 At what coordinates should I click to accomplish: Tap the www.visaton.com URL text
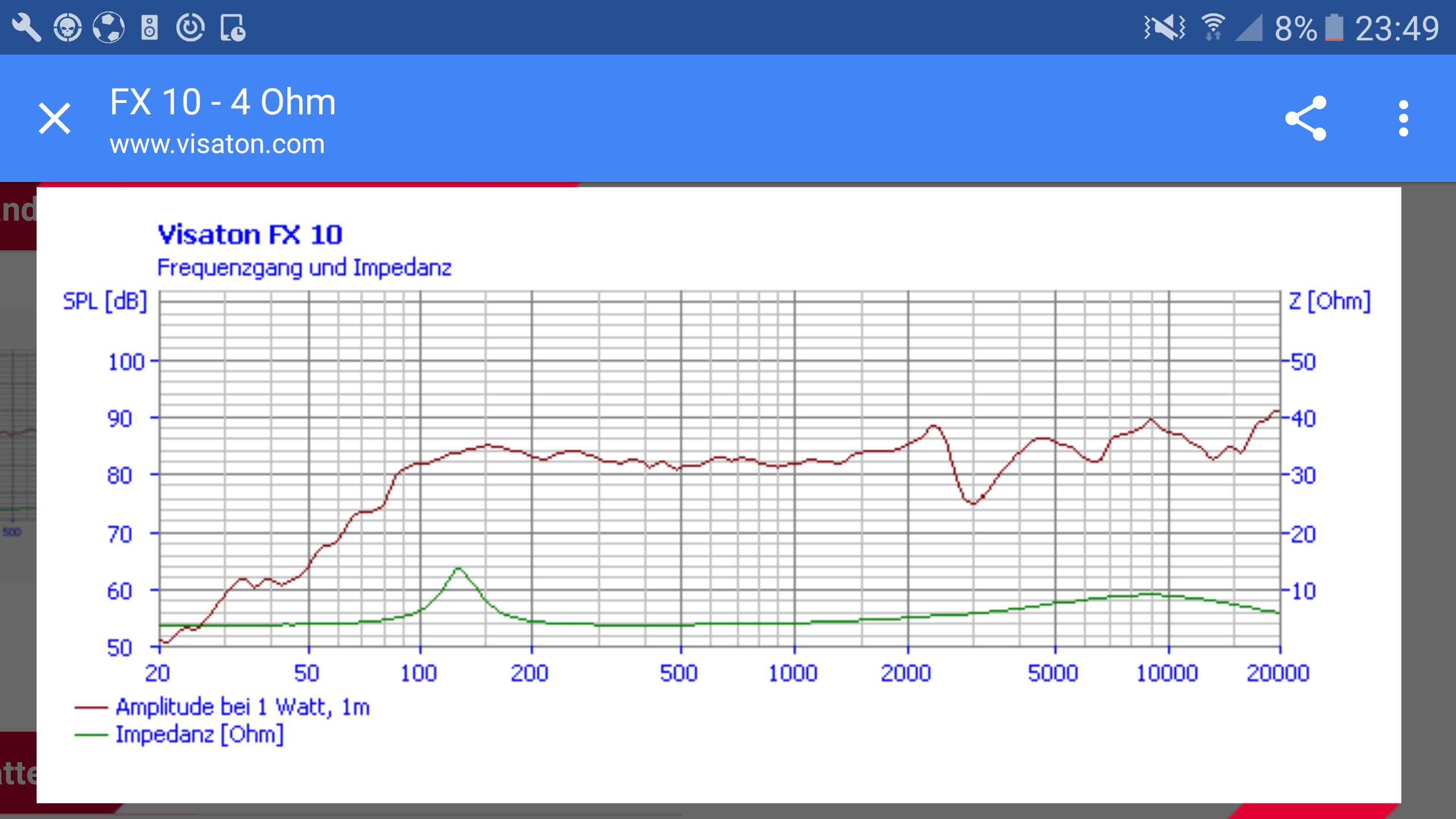(x=217, y=144)
